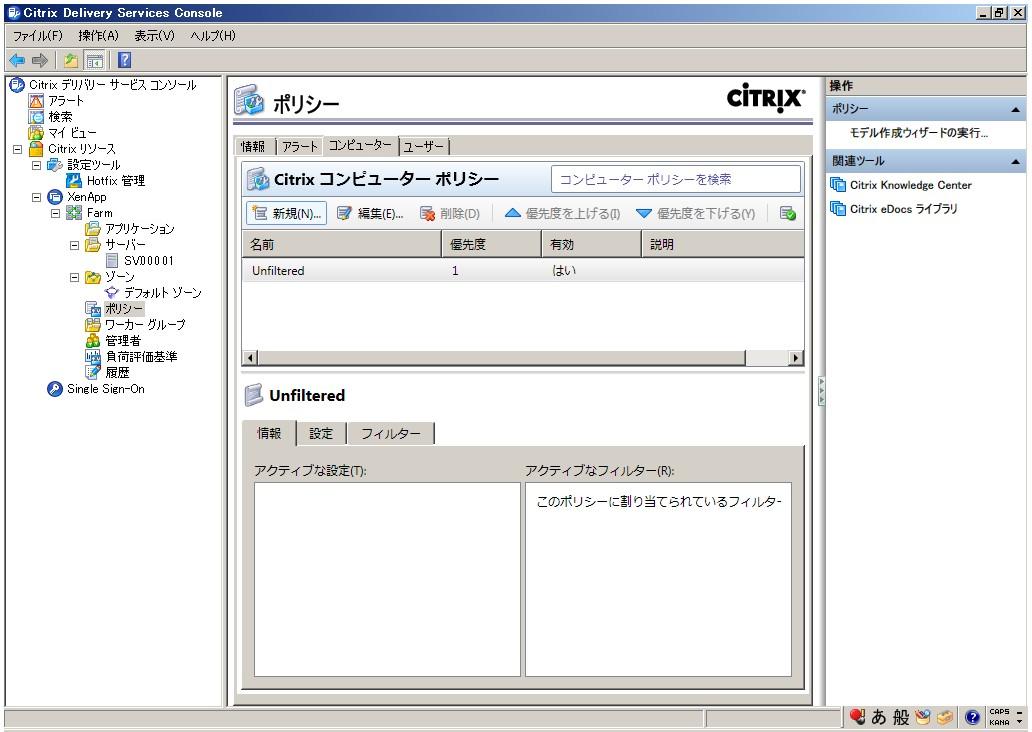The height and width of the screenshot is (732, 1032).
Task: Click the コンピューター ポリシーを検索 search field
Action: point(675,179)
